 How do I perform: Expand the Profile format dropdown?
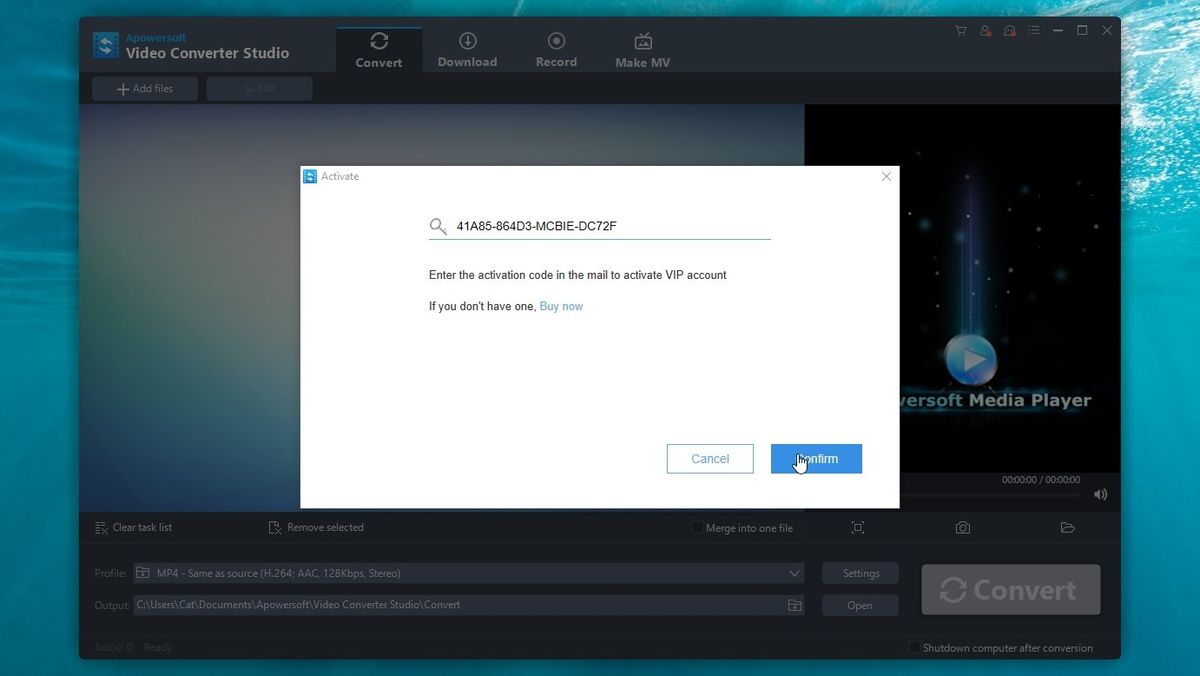pos(795,573)
